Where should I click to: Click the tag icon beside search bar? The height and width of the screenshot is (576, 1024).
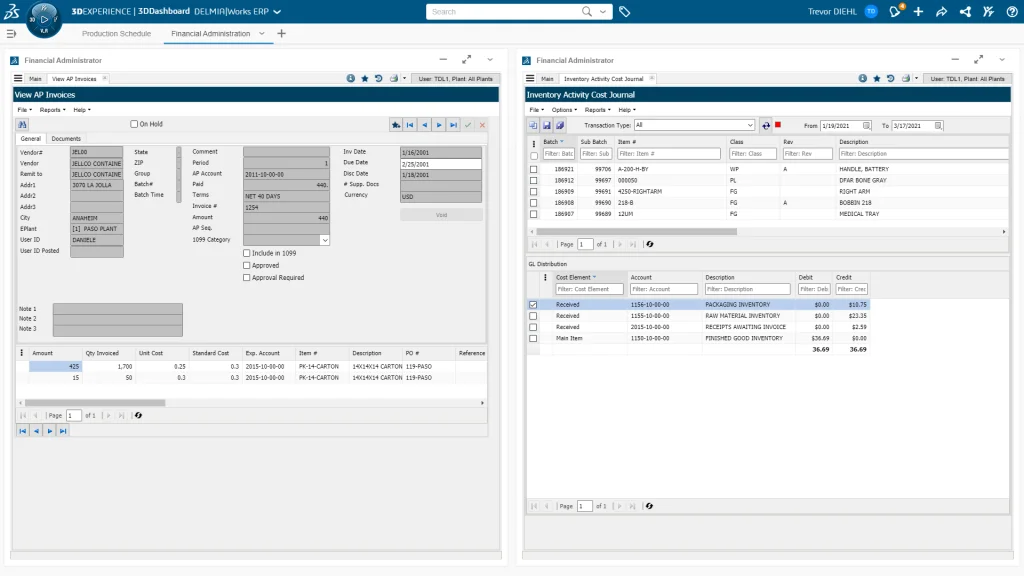coord(625,12)
